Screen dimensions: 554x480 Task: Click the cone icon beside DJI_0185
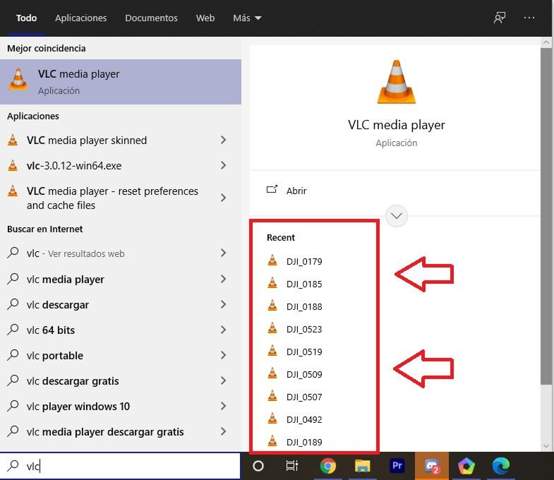(x=272, y=283)
